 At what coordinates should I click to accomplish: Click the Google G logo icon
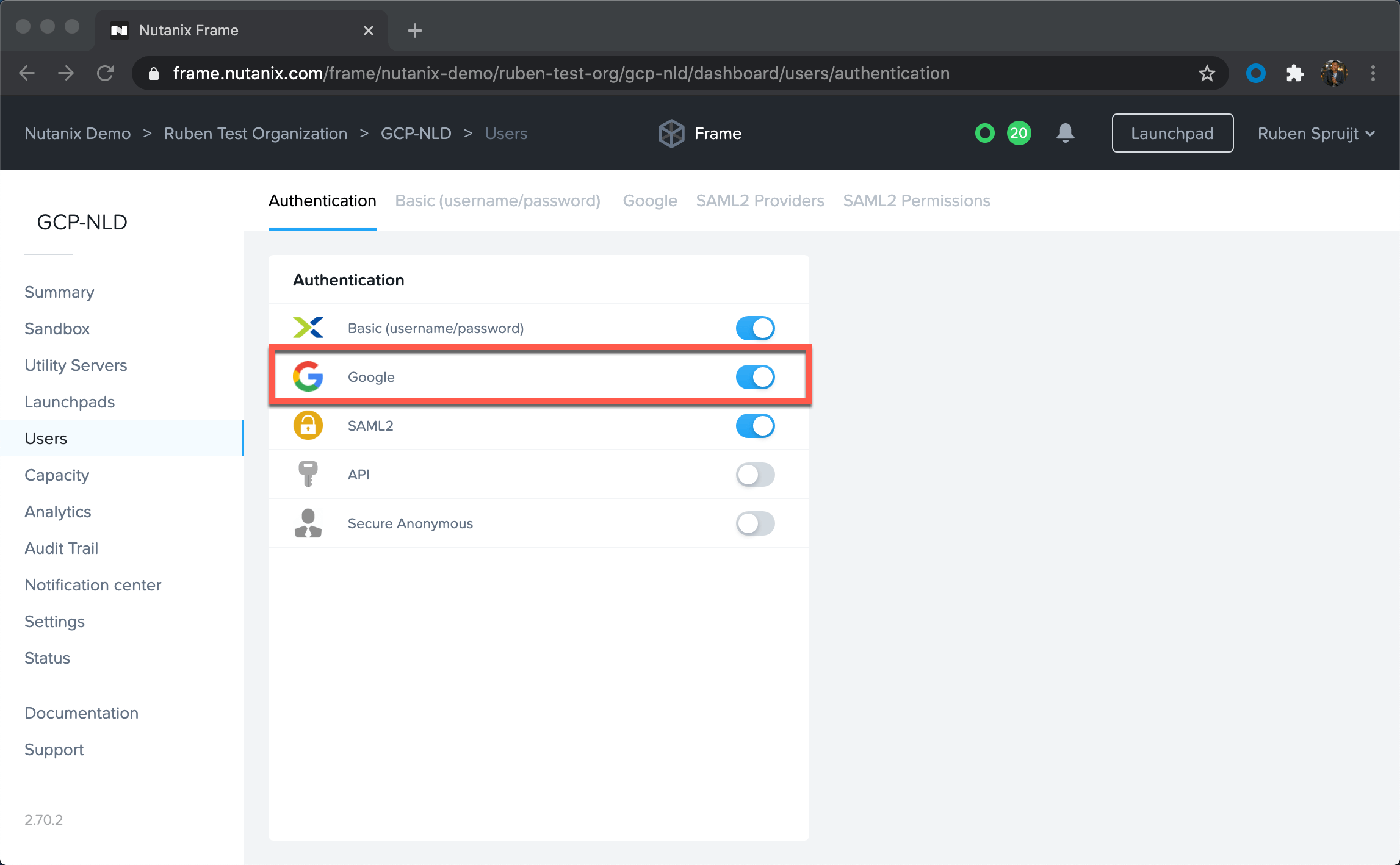(308, 376)
